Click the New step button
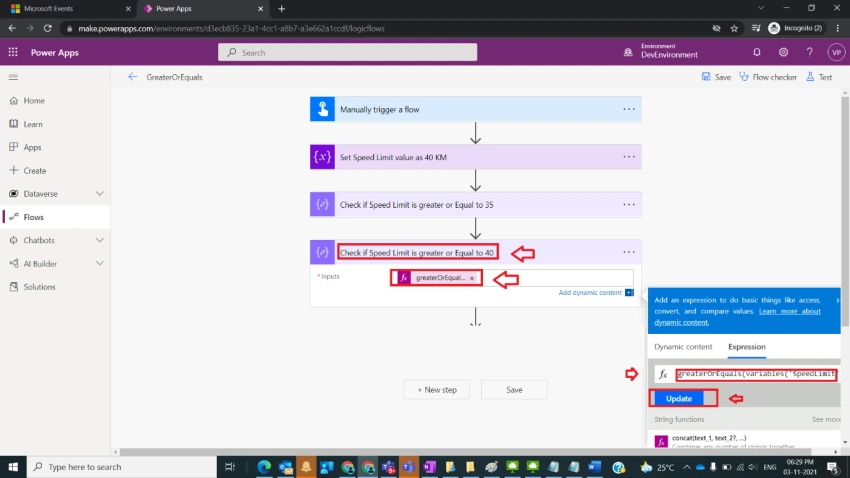The image size is (850, 478). click(x=436, y=390)
